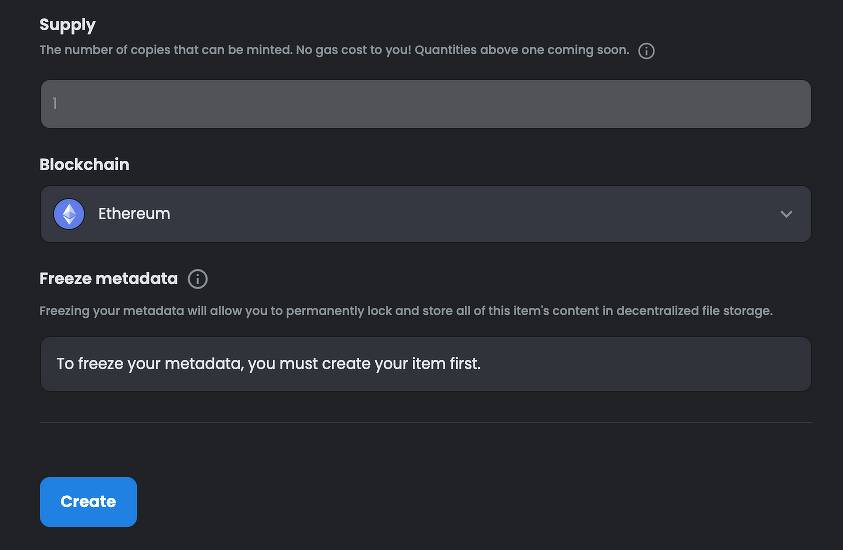The image size is (843, 550).
Task: Click the Freeze metadata heading
Action: pos(108,279)
